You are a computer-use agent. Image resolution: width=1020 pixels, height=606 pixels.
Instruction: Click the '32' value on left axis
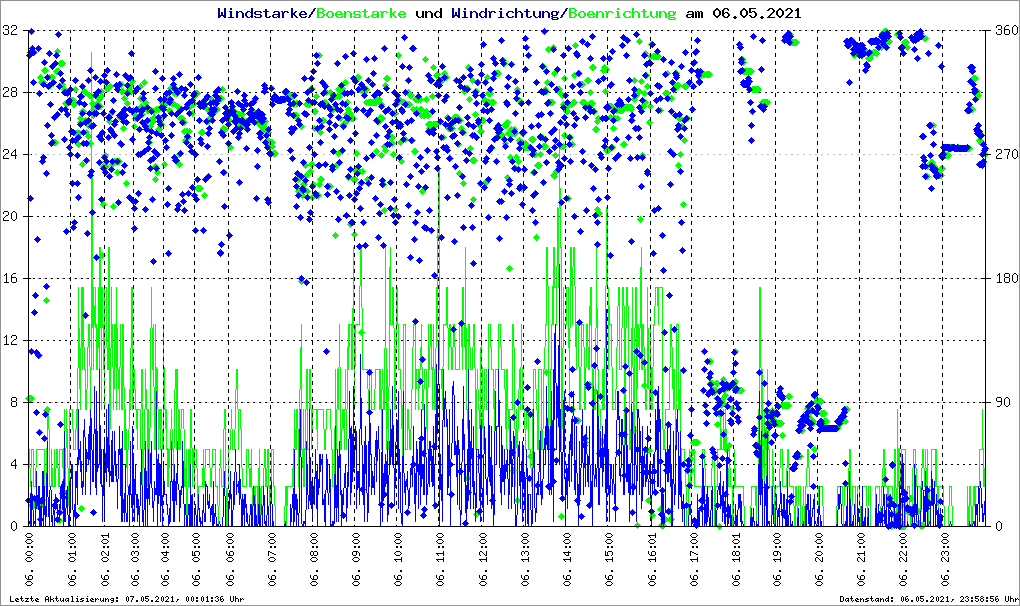pos(11,31)
